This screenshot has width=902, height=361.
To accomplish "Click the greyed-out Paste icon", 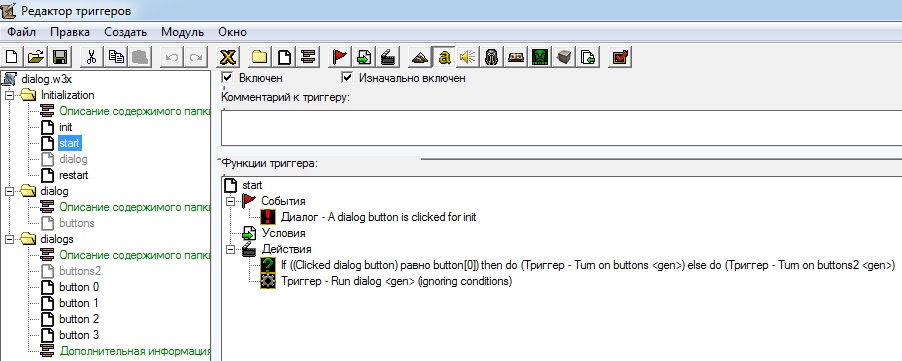I will (140, 57).
